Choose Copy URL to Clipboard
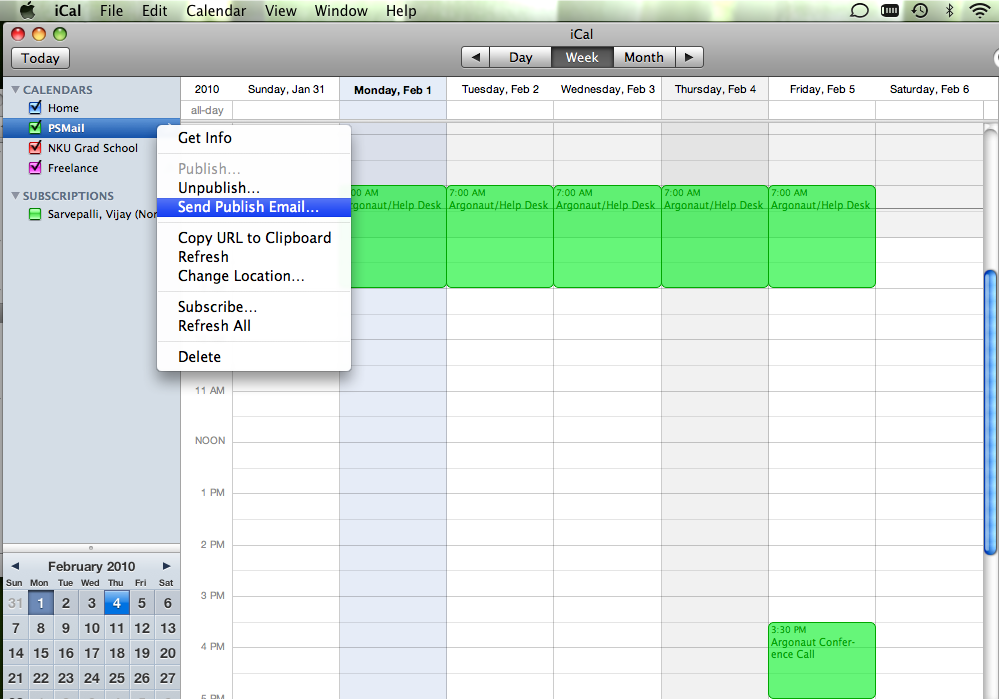This screenshot has height=699, width=999. coord(254,238)
